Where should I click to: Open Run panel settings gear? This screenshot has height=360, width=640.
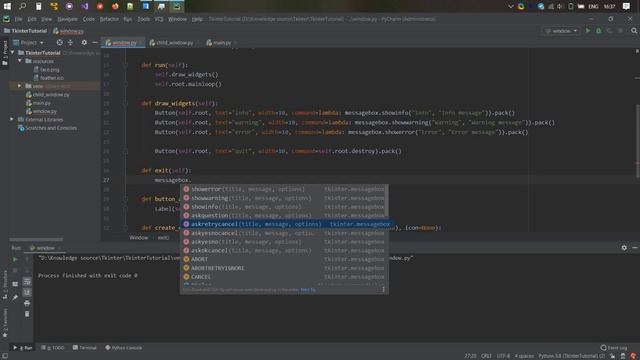[x=624, y=247]
